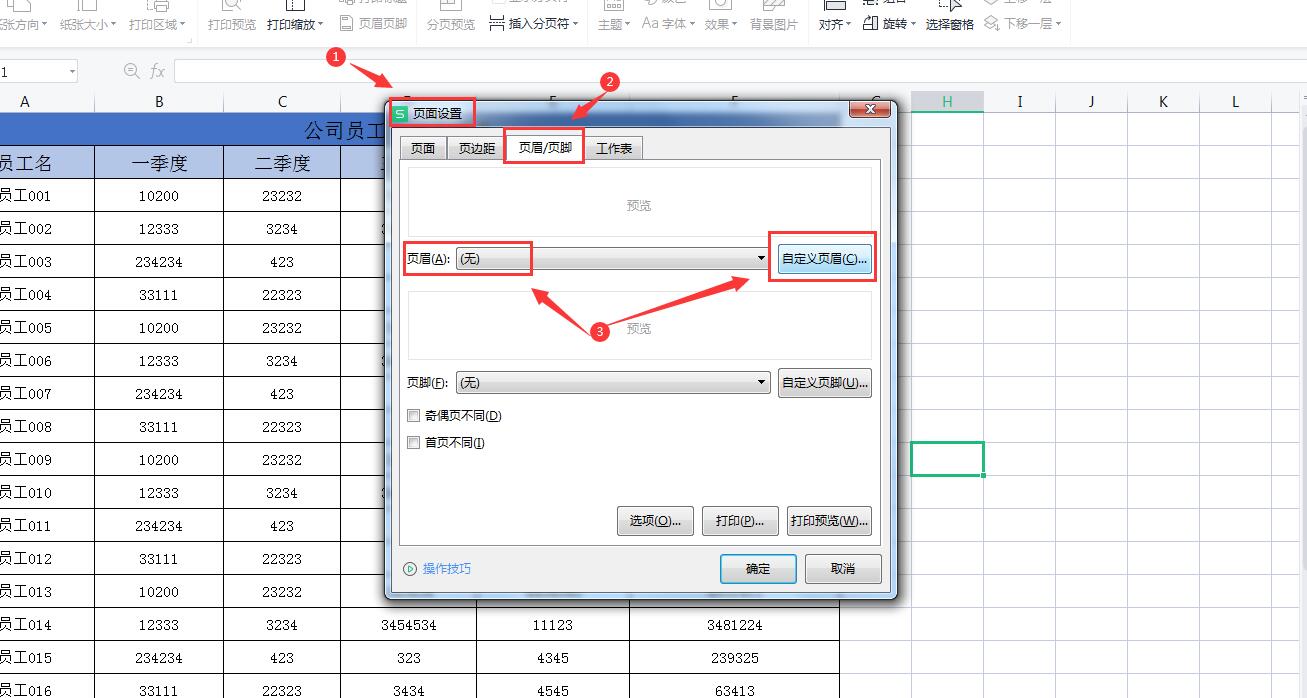Switch to the 工作表 tab
Image resolution: width=1307 pixels, height=698 pixels.
(x=614, y=148)
